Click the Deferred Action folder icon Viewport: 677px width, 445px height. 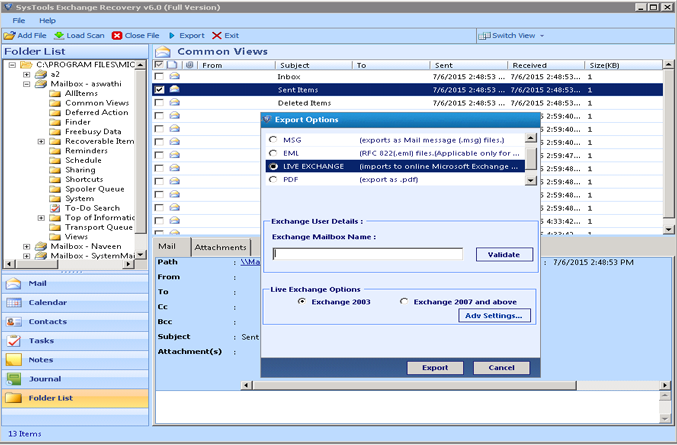55,113
